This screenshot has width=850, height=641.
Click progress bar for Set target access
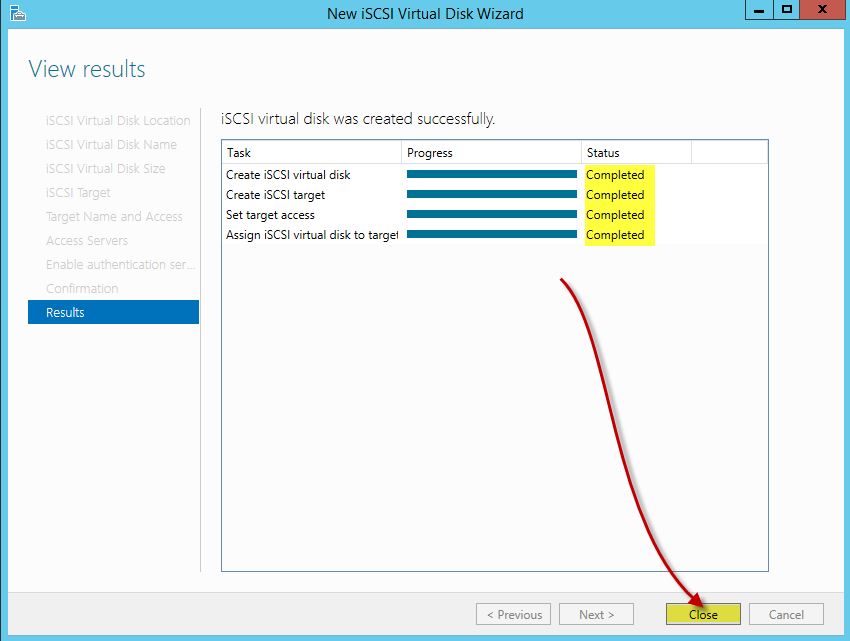pos(492,214)
